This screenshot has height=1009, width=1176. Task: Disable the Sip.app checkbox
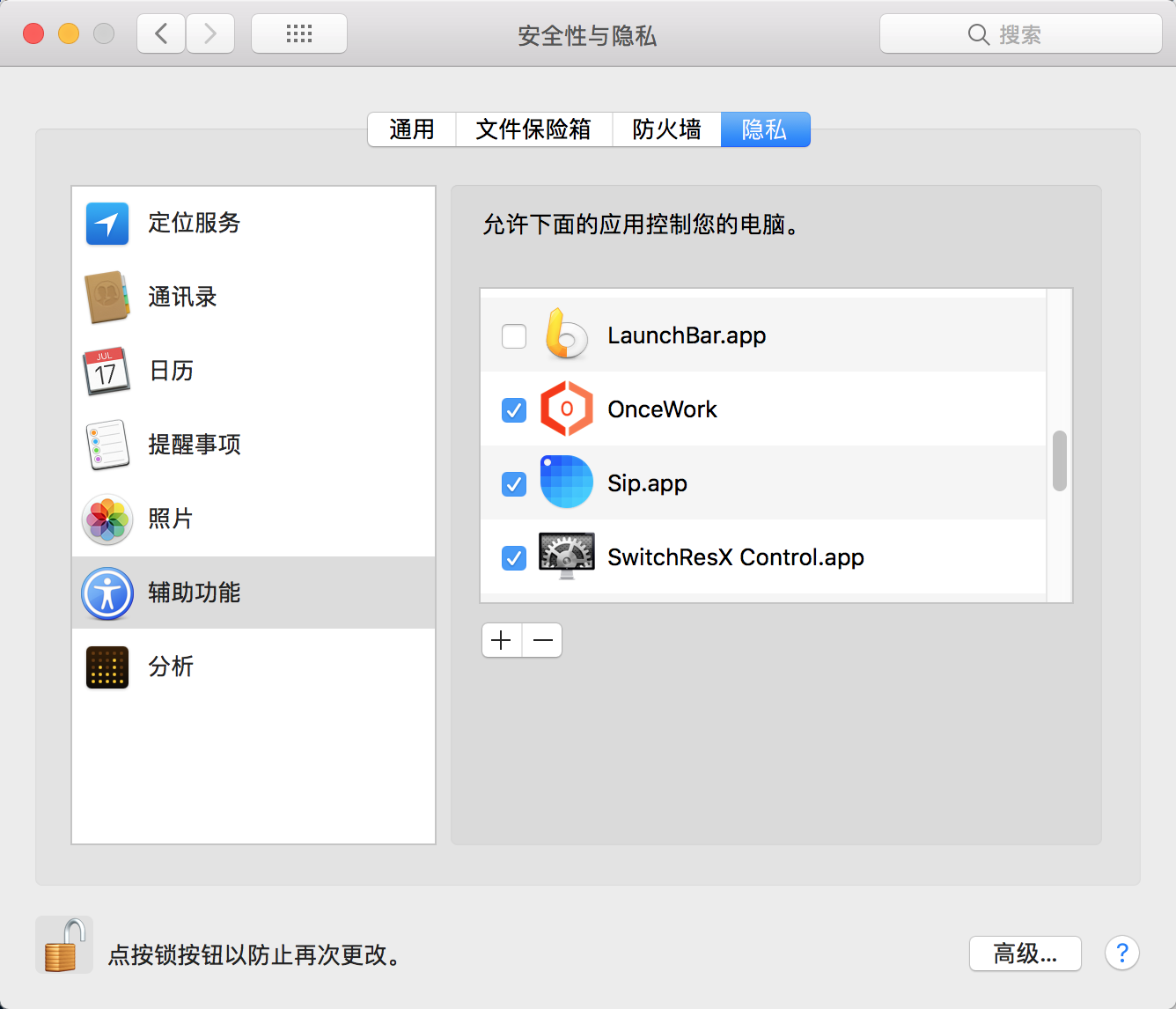coord(514,484)
